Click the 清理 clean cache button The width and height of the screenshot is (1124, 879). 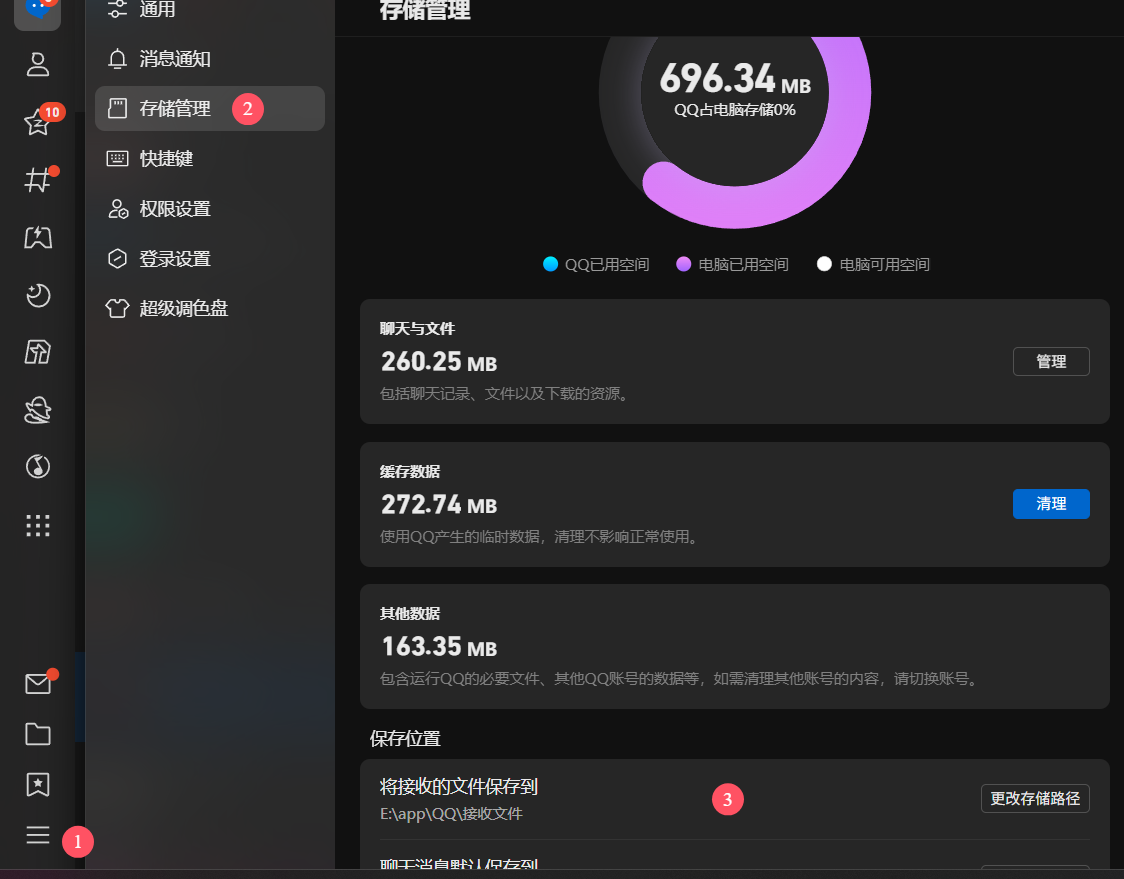tap(1051, 504)
